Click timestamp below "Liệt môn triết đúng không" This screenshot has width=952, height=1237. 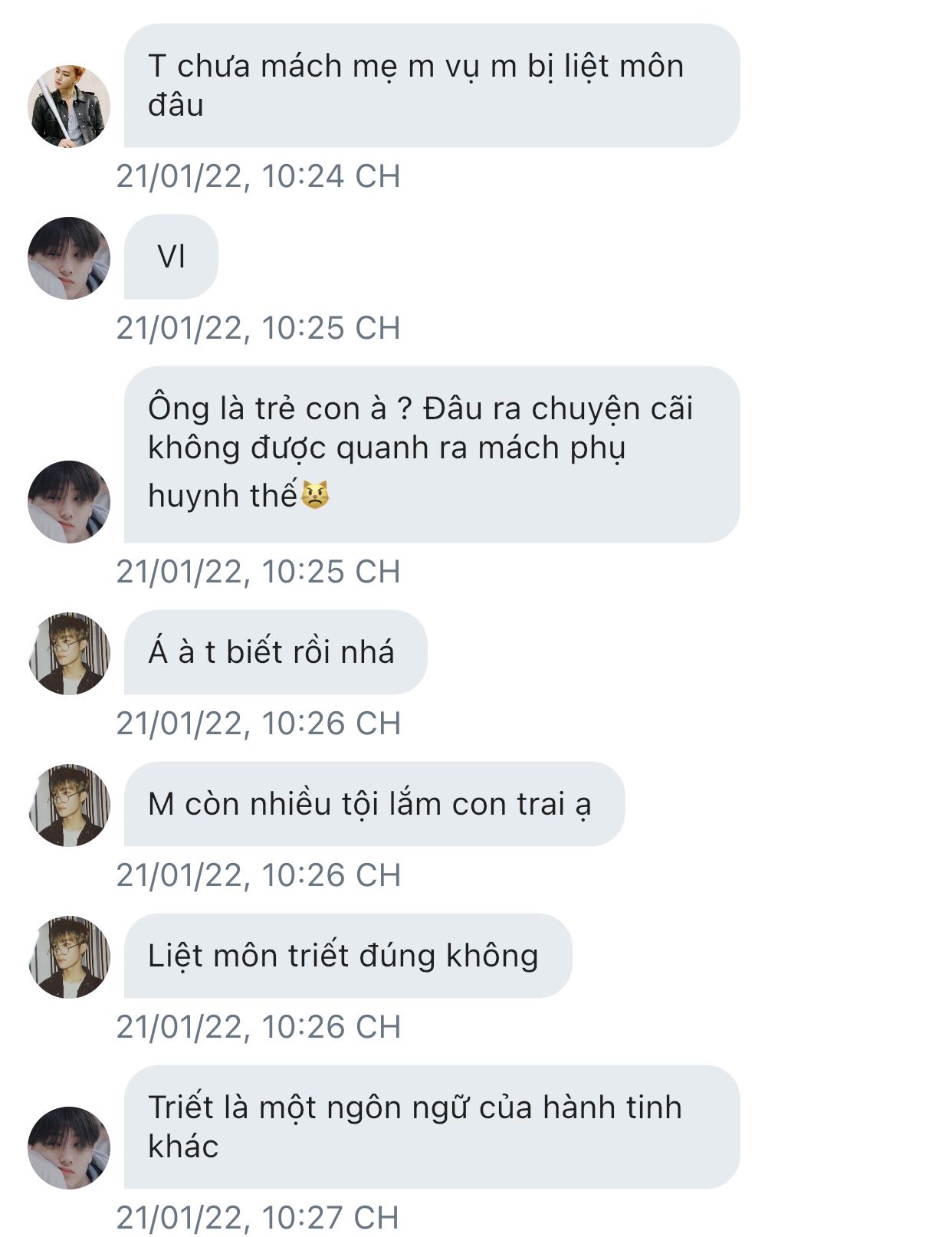(x=258, y=1027)
